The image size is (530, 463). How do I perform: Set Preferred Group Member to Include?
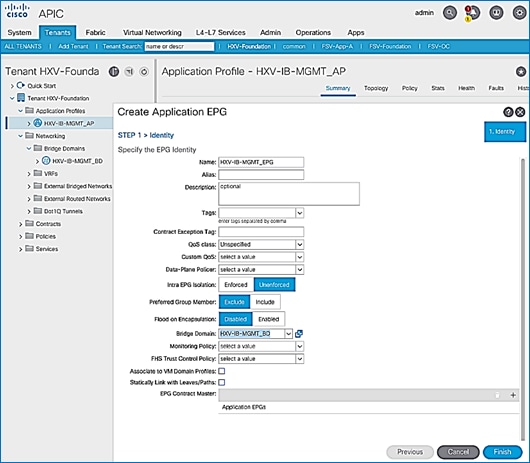coord(265,302)
